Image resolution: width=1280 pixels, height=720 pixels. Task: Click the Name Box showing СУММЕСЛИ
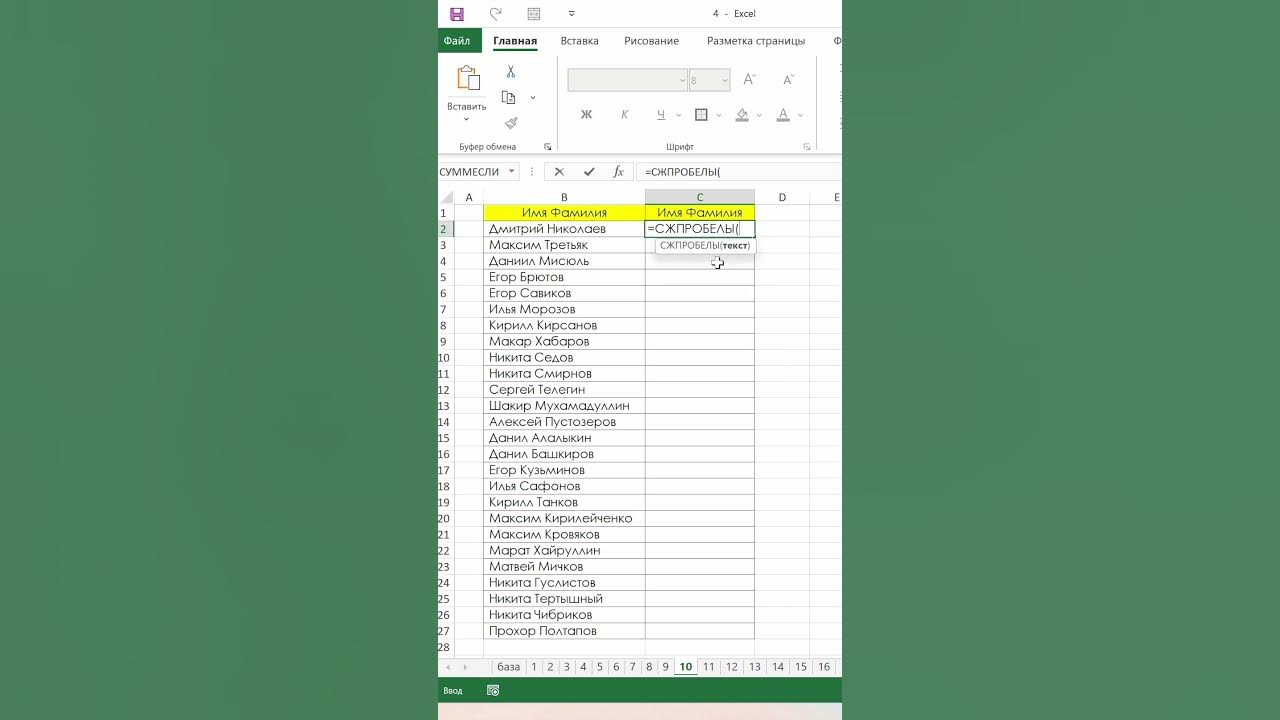click(470, 172)
